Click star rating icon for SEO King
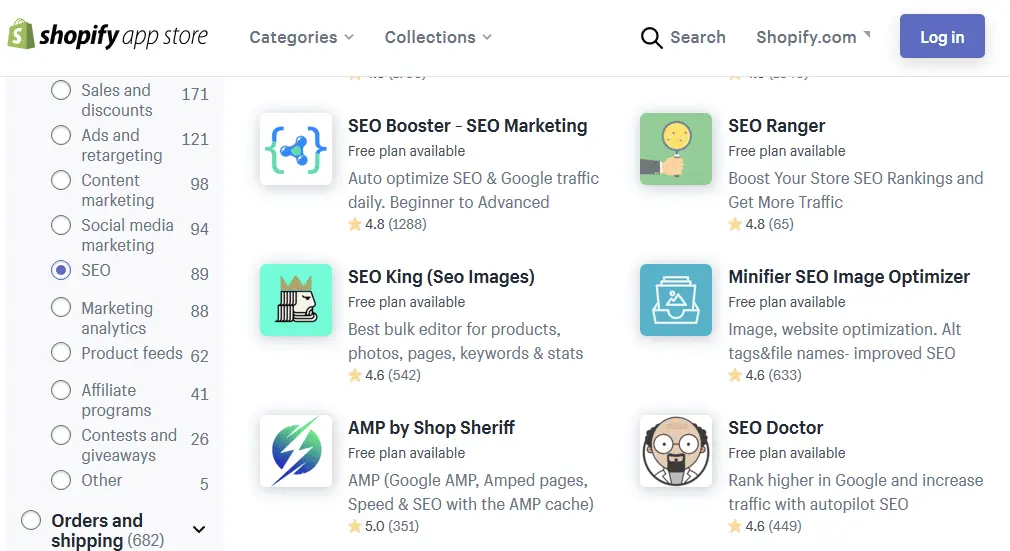Image resolution: width=1010 pixels, height=551 pixels. pos(355,375)
